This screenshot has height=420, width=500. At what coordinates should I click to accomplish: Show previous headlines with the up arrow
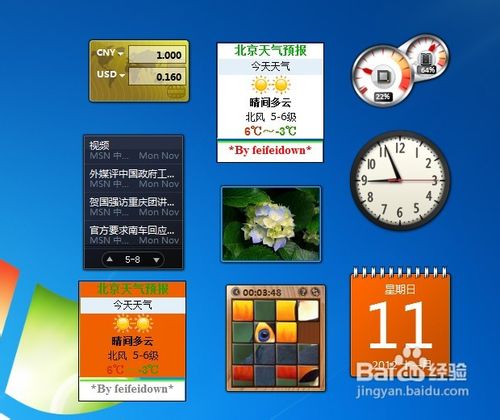(110, 259)
